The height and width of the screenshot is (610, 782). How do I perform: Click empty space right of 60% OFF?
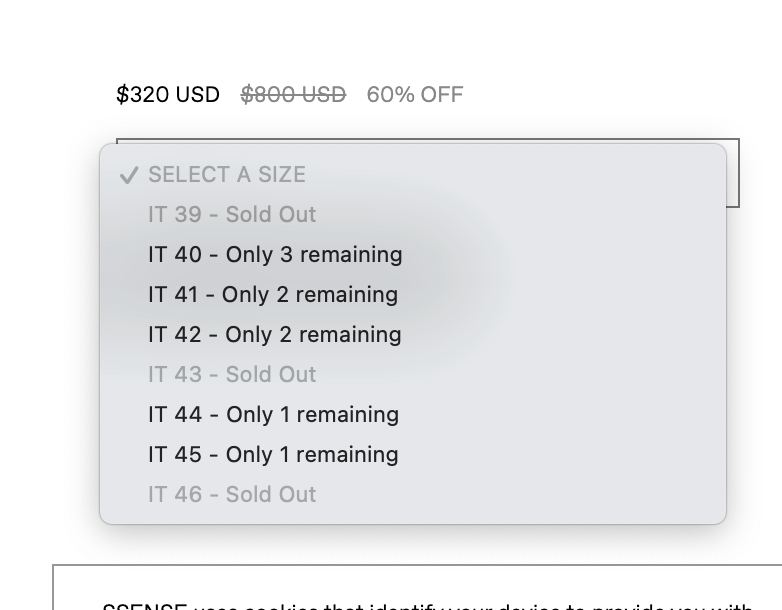click(x=600, y=95)
